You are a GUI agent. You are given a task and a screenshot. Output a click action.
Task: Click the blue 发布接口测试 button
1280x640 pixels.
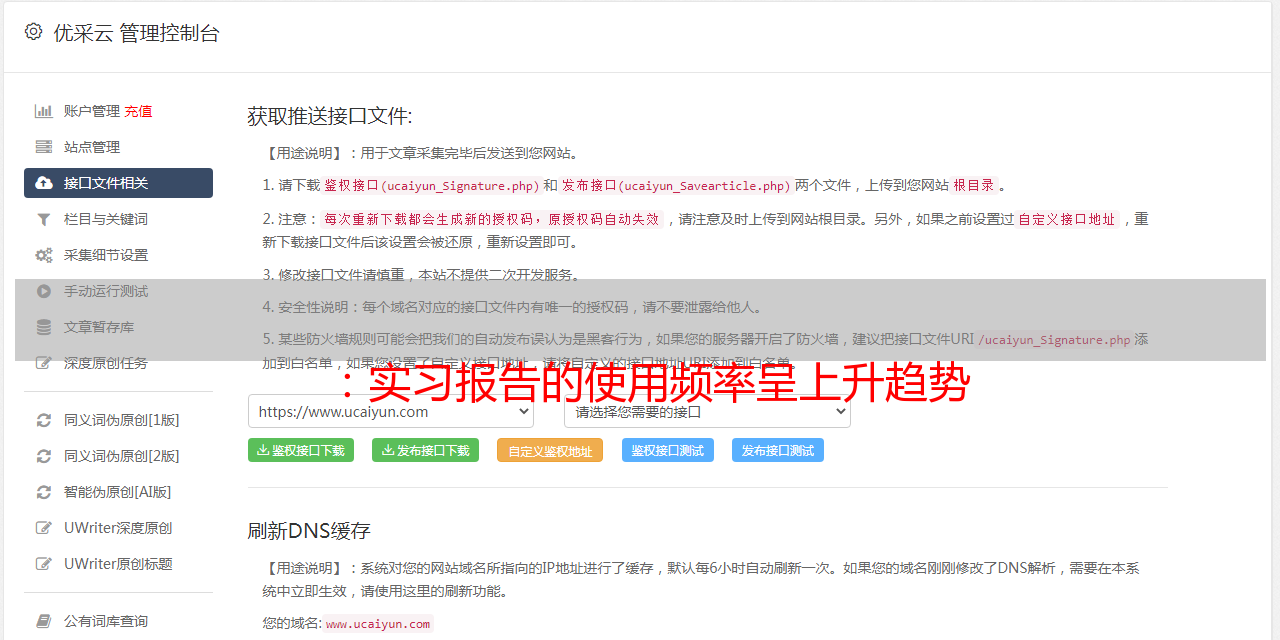tap(778, 450)
